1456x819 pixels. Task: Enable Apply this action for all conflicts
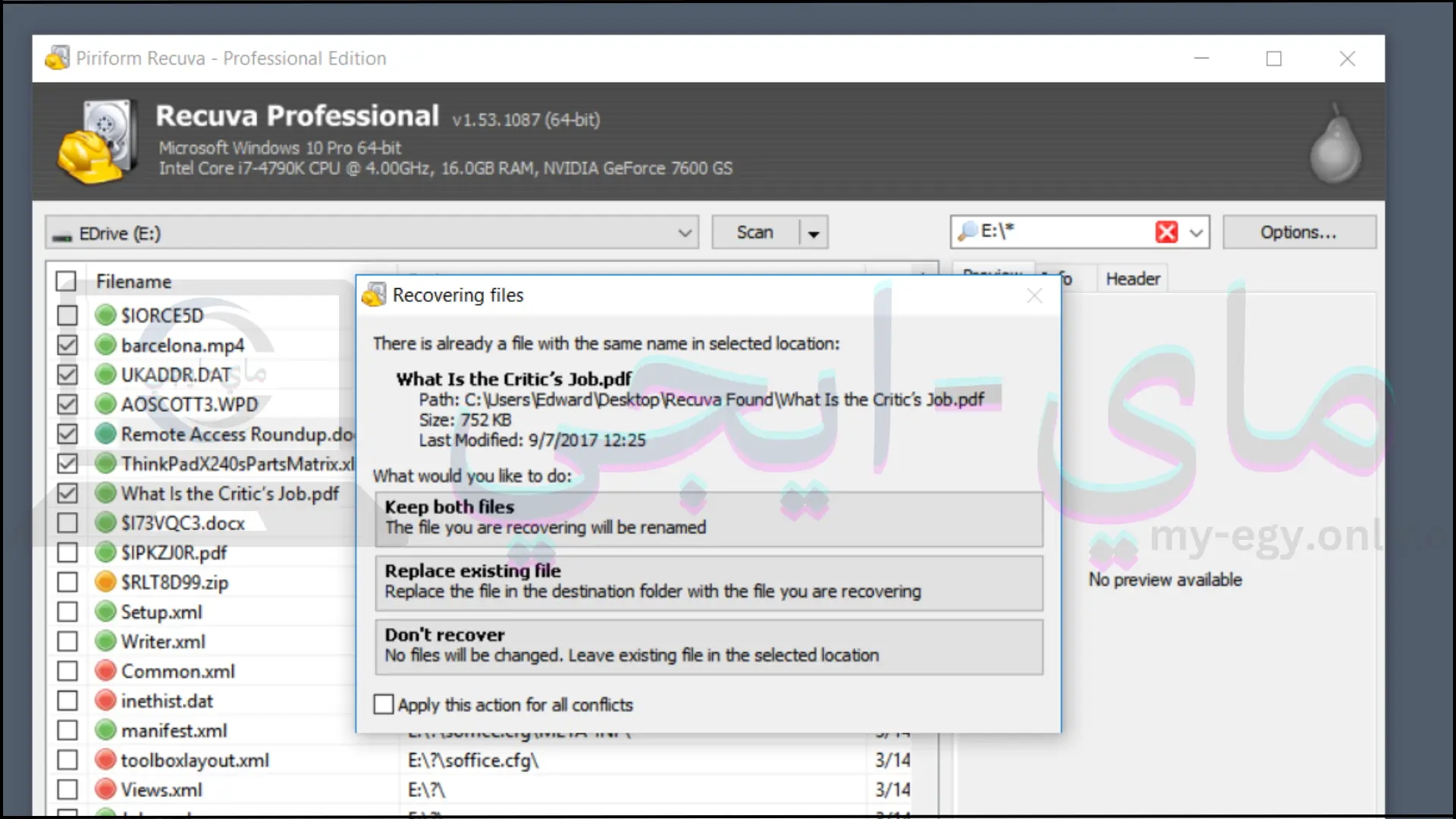(384, 704)
